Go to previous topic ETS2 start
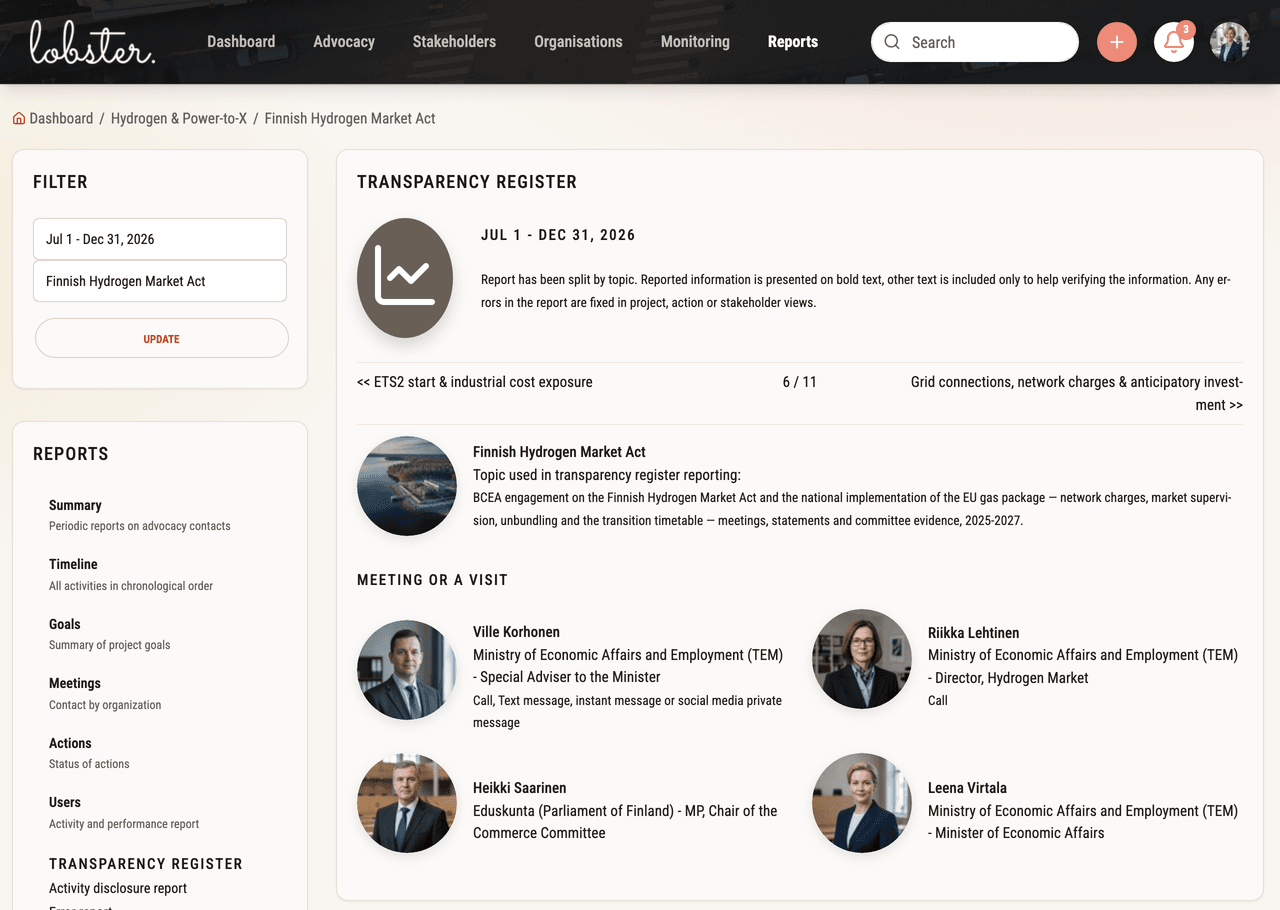This screenshot has height=910, width=1280. 475,382
